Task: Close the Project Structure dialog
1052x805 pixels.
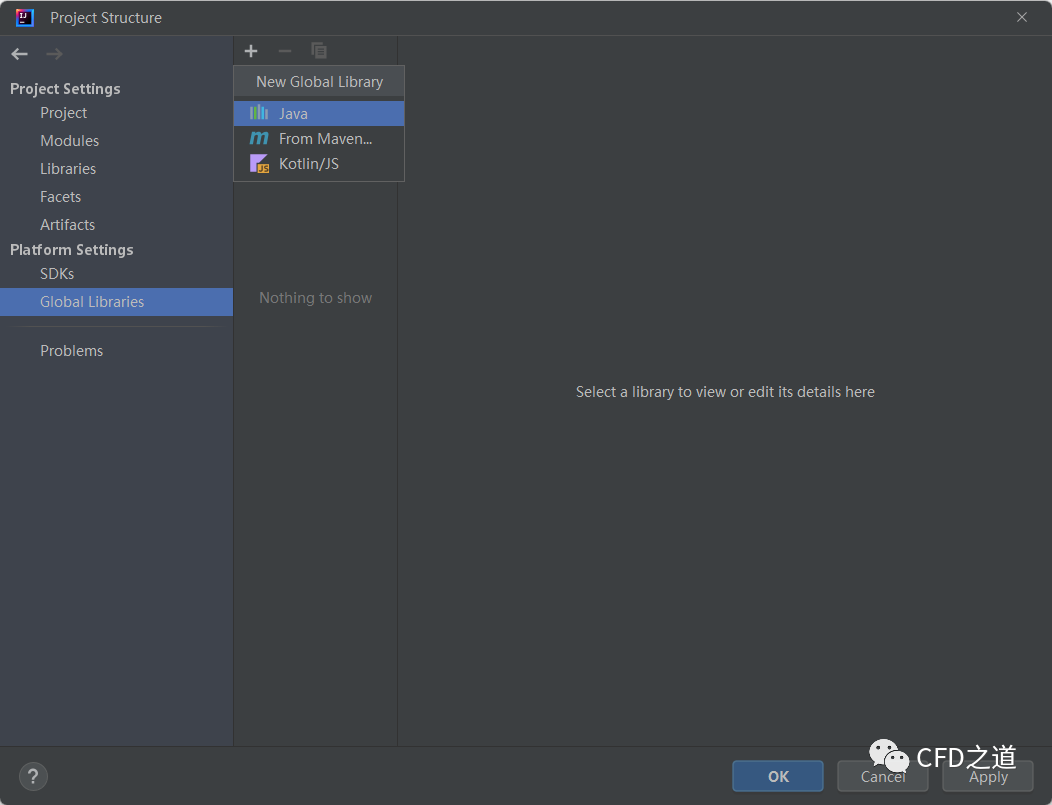Action: 1022,17
